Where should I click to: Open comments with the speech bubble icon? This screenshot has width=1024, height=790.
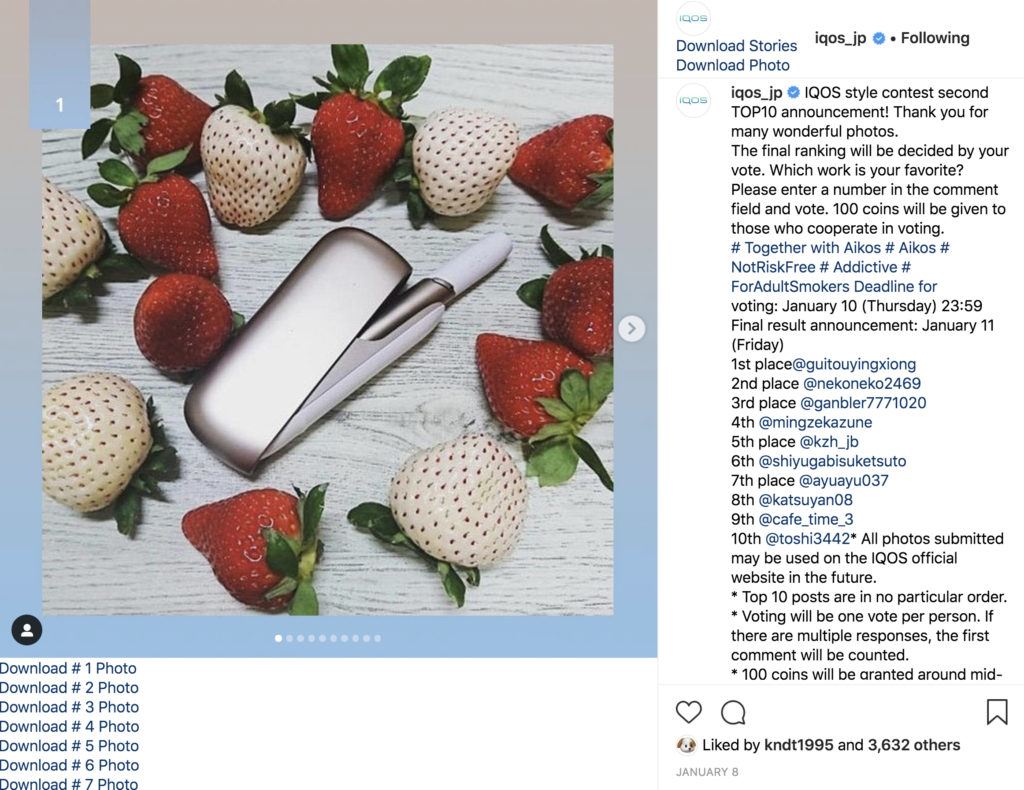coord(733,712)
